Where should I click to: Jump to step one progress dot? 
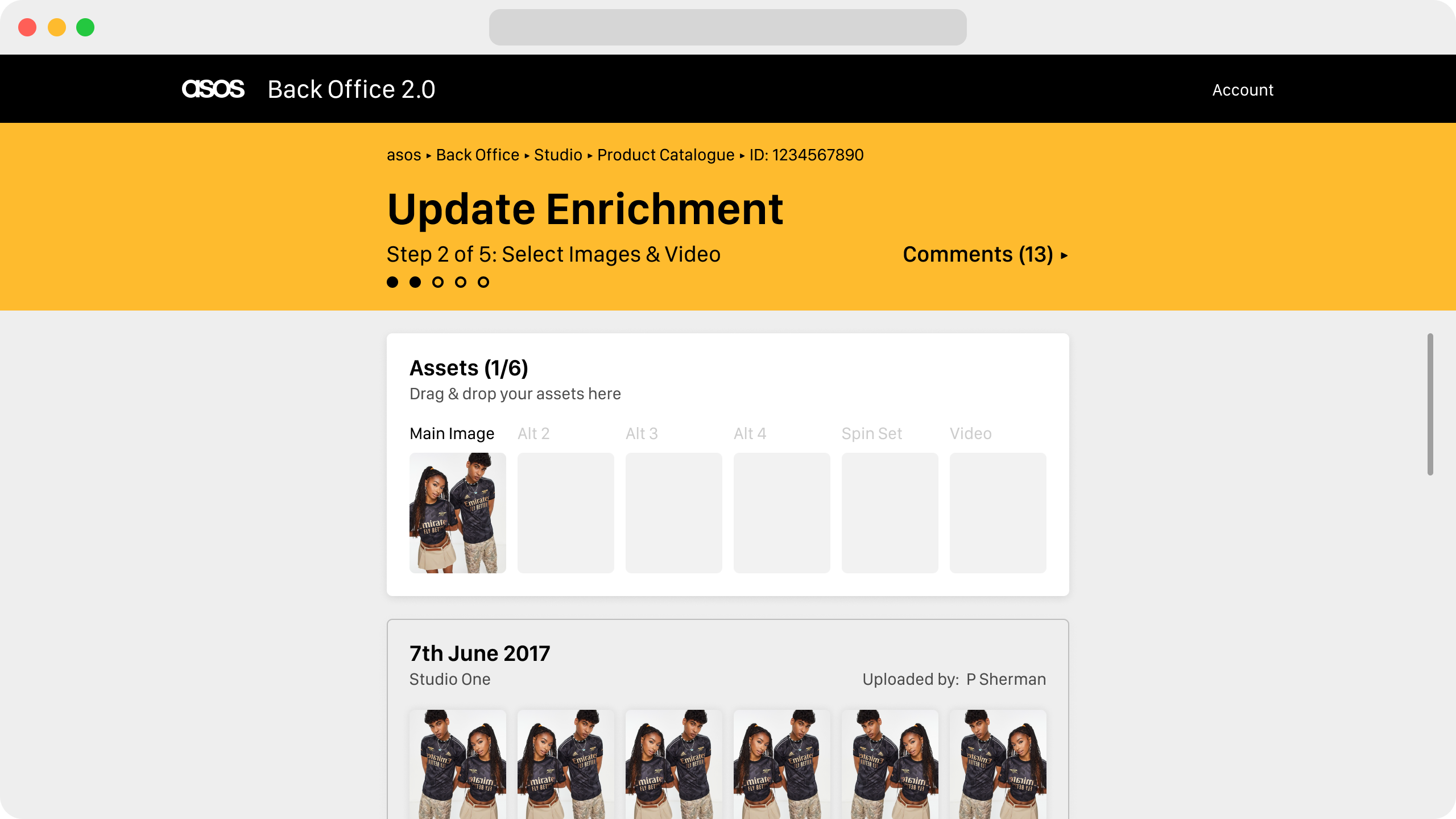pos(392,282)
